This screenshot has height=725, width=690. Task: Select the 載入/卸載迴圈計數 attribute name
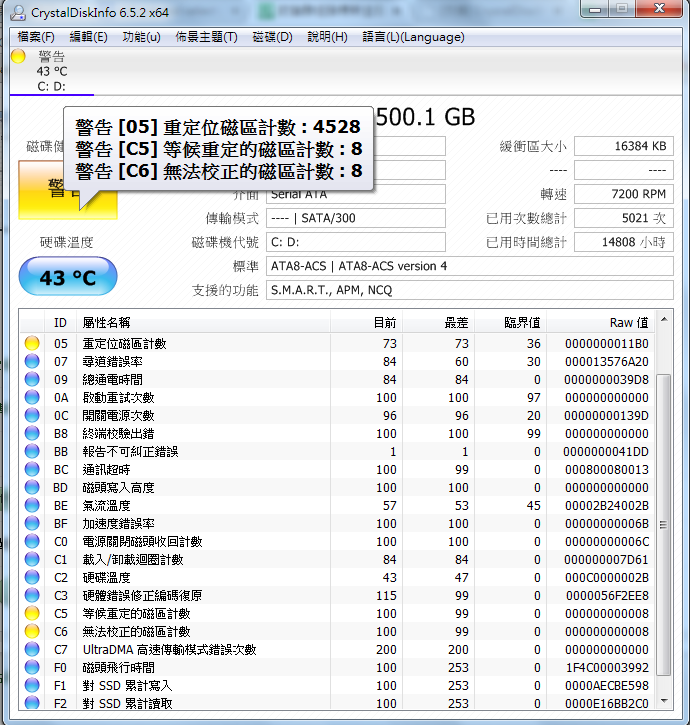pos(133,560)
